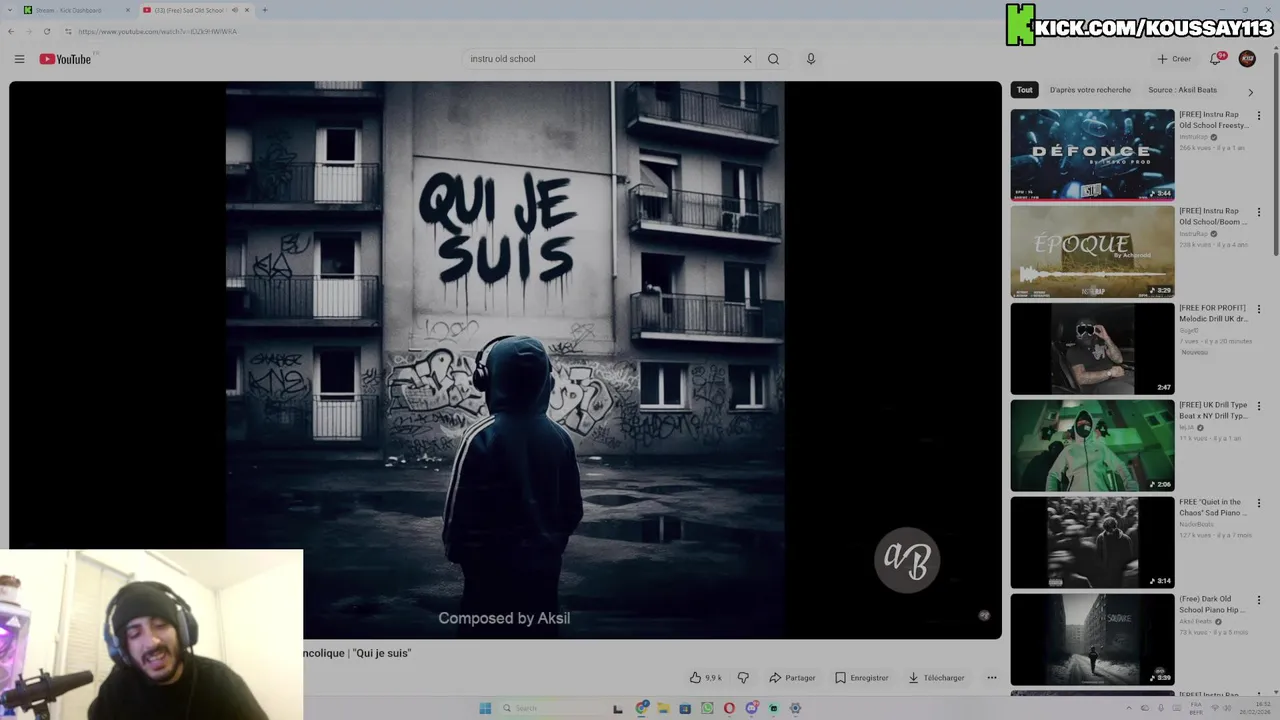The height and width of the screenshot is (720, 1280).
Task: Open the DÉFONCE instru video thumbnail
Action: (1092, 155)
